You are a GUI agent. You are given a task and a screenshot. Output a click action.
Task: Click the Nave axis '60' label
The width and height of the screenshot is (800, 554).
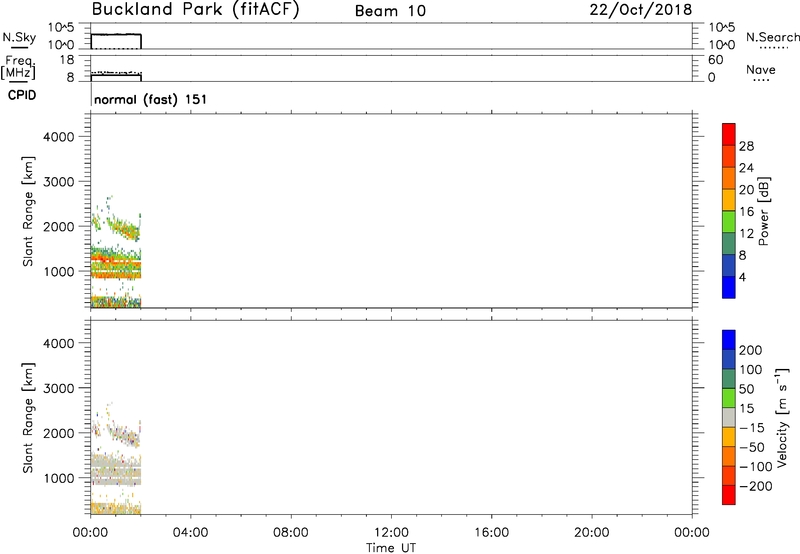pos(716,60)
